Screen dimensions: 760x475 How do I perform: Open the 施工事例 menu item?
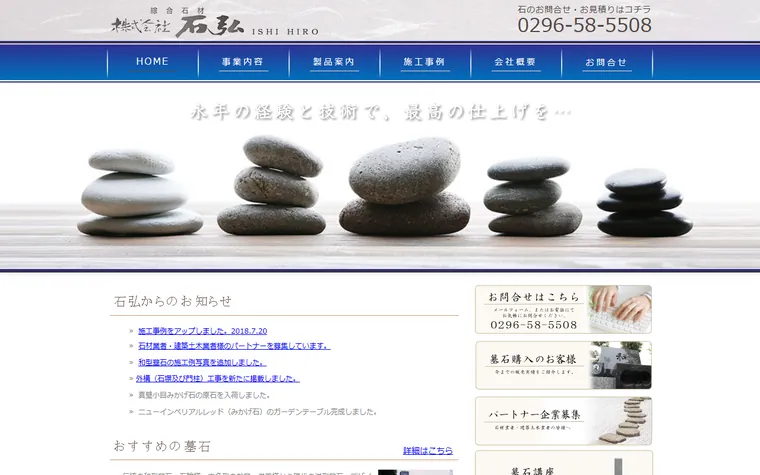(x=425, y=62)
